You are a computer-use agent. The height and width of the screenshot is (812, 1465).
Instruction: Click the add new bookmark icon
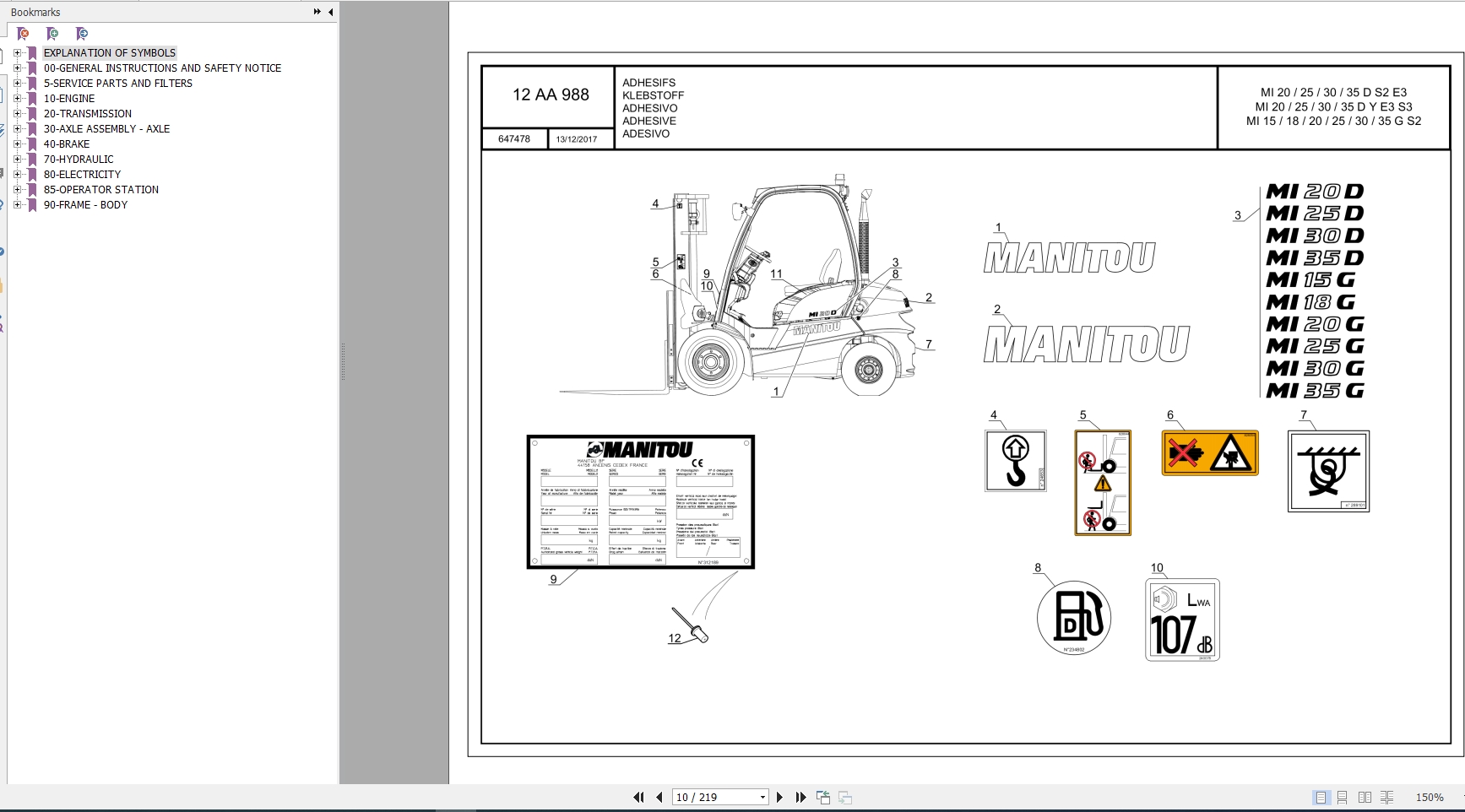pos(52,34)
